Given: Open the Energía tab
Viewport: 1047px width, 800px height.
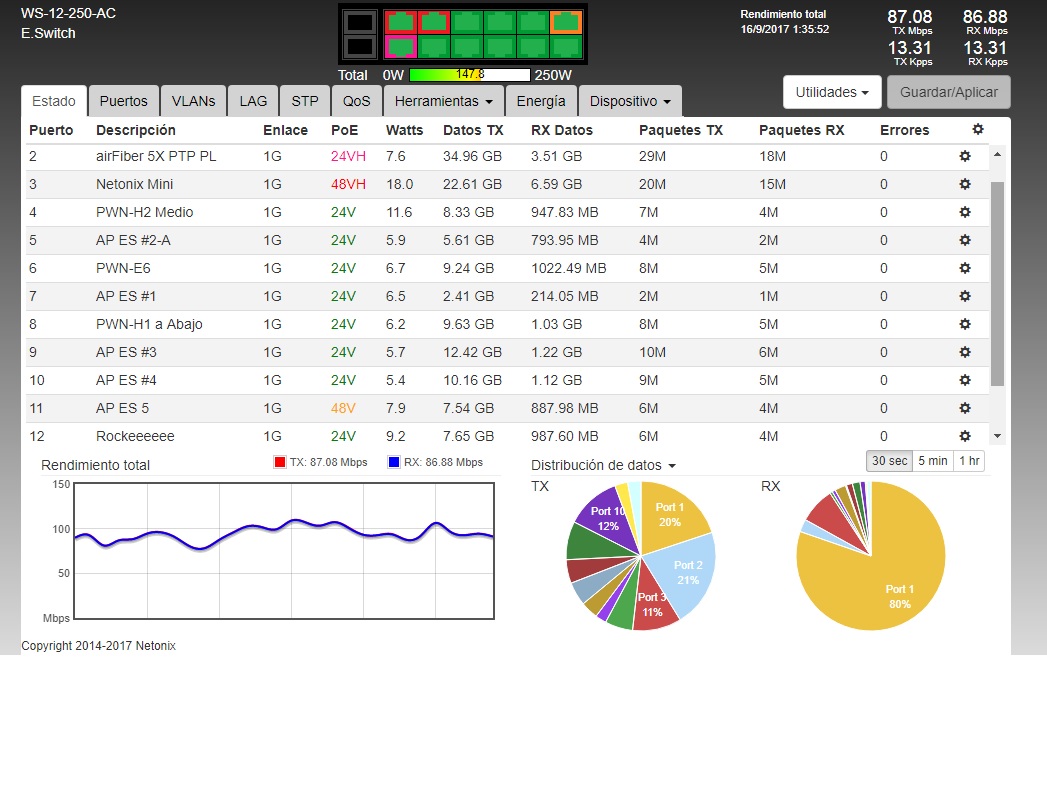Looking at the screenshot, I should 541,101.
